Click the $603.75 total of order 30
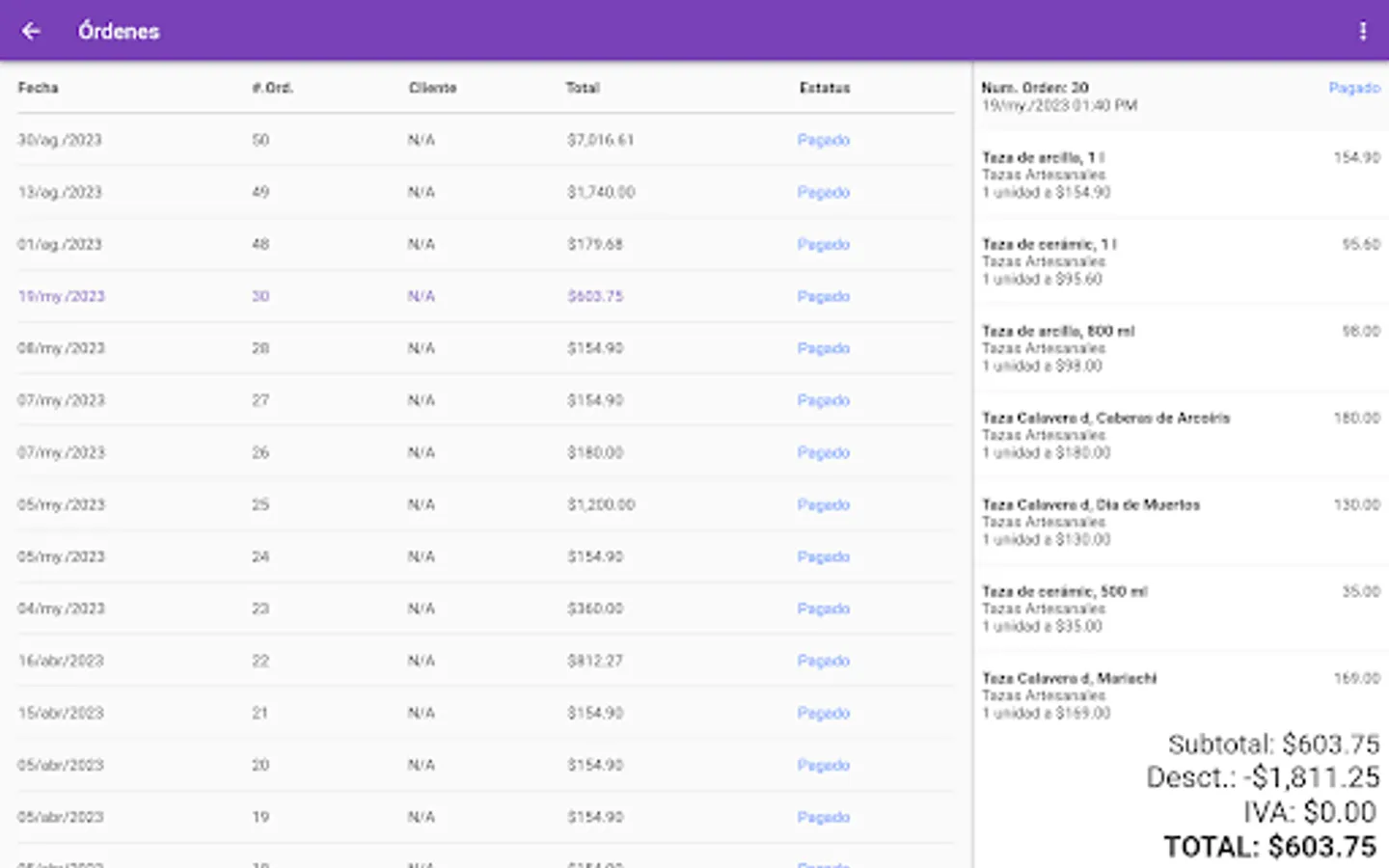 [595, 296]
